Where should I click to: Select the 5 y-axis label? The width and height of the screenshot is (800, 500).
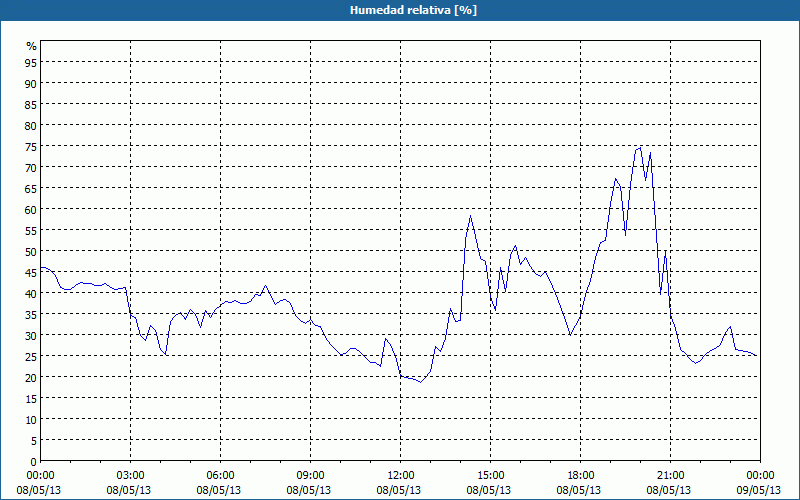tap(34, 440)
